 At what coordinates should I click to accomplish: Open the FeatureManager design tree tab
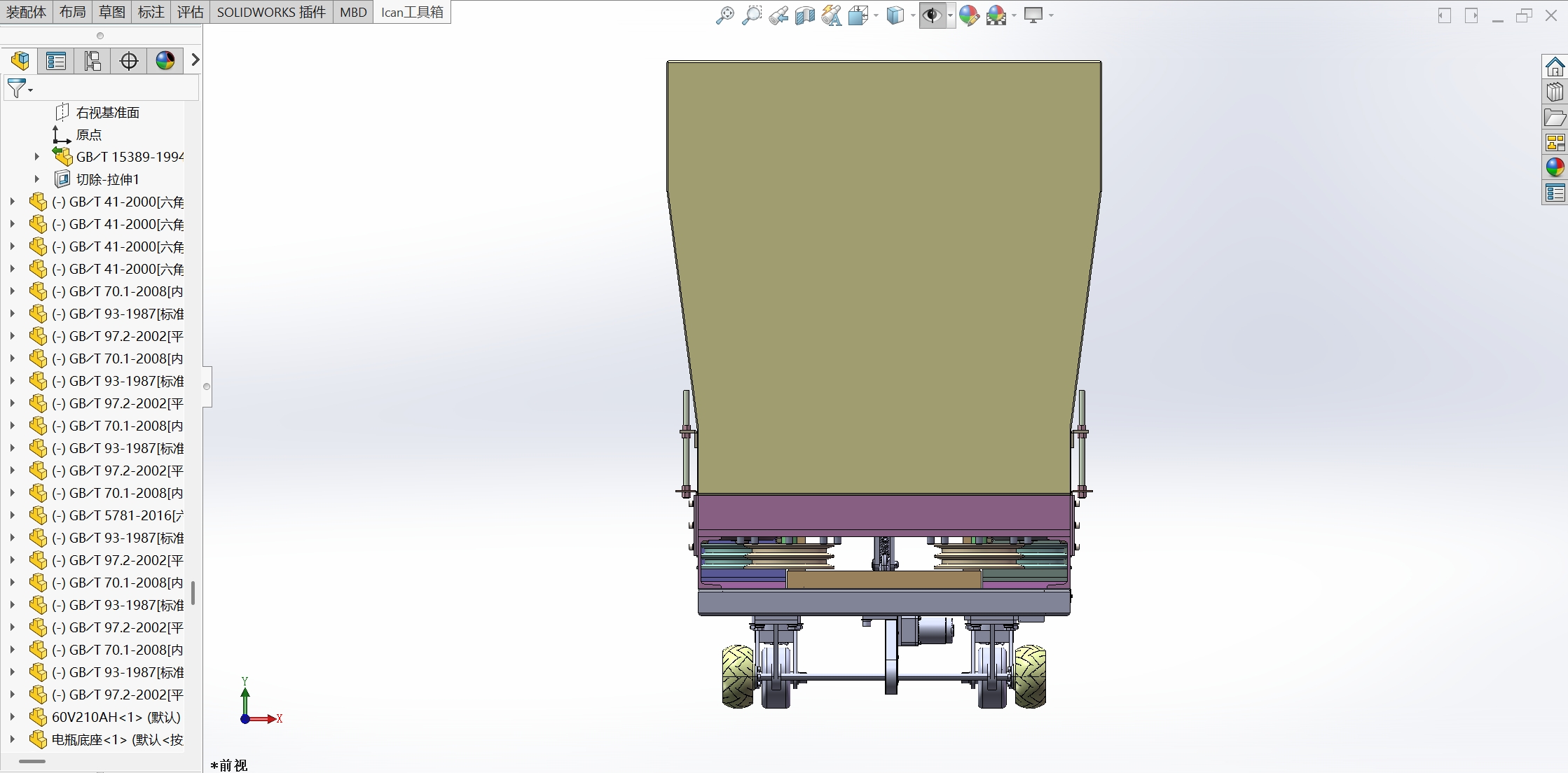click(x=20, y=61)
